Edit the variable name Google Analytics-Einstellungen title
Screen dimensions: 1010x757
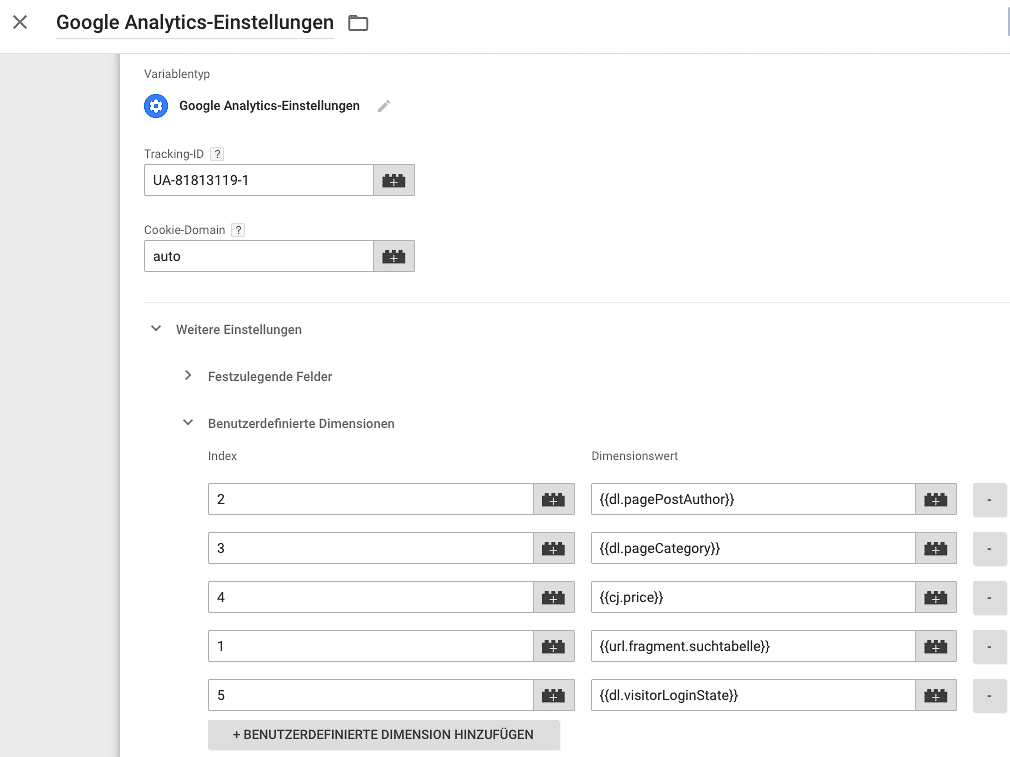coord(195,23)
